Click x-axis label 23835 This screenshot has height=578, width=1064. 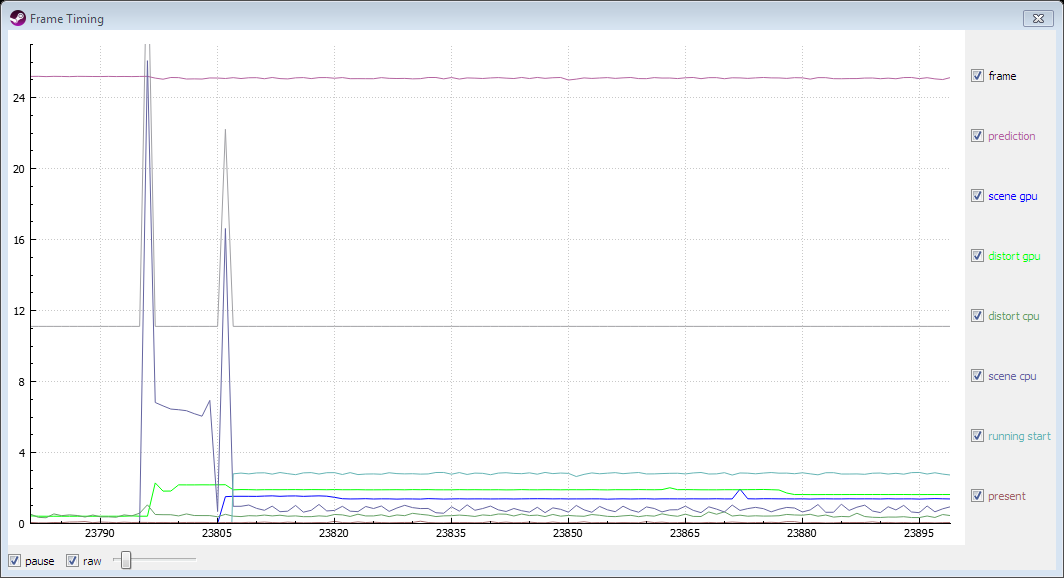coord(451,533)
